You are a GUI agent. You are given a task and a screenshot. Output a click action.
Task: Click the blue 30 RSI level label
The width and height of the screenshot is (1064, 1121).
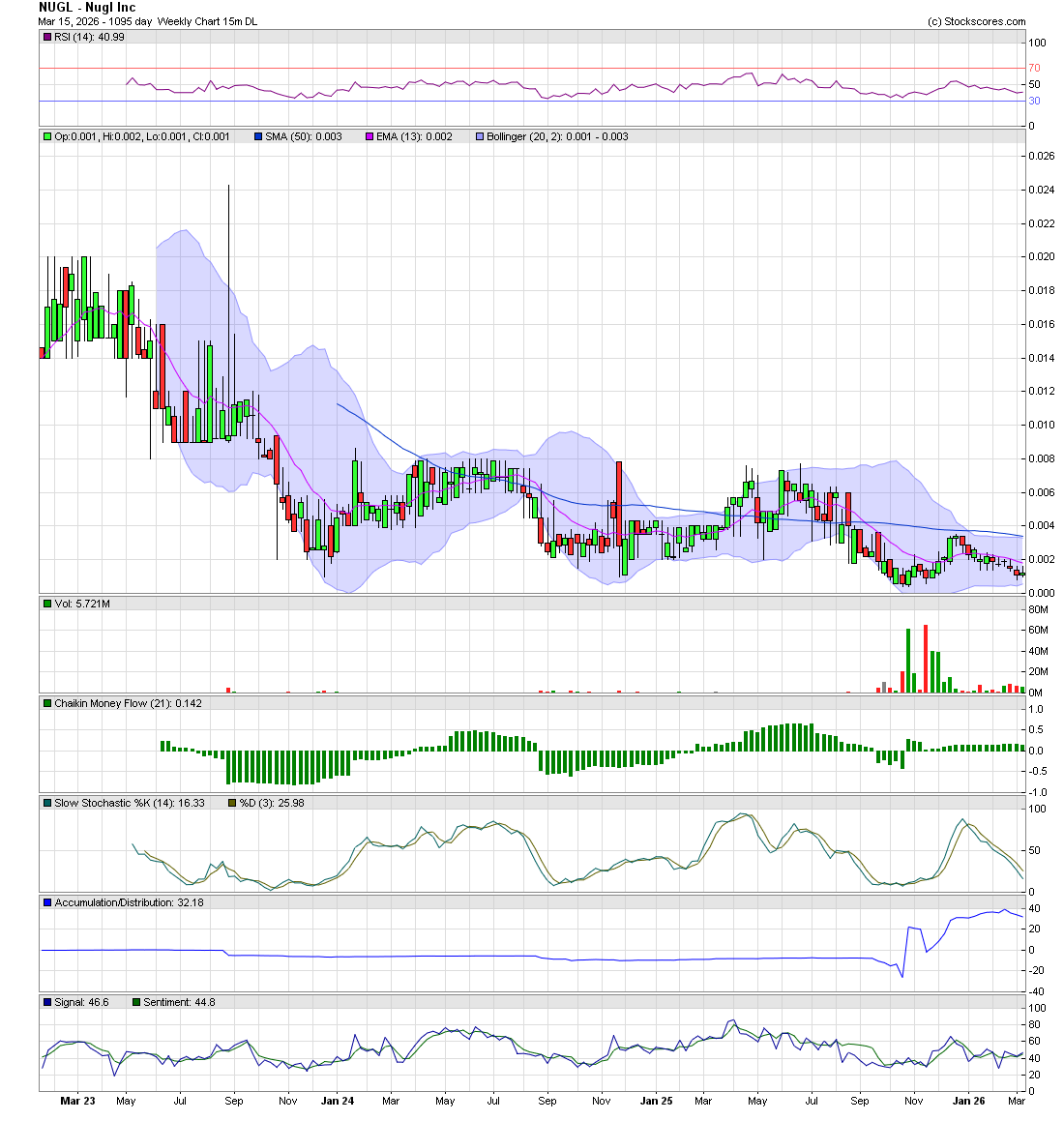coord(1034,101)
